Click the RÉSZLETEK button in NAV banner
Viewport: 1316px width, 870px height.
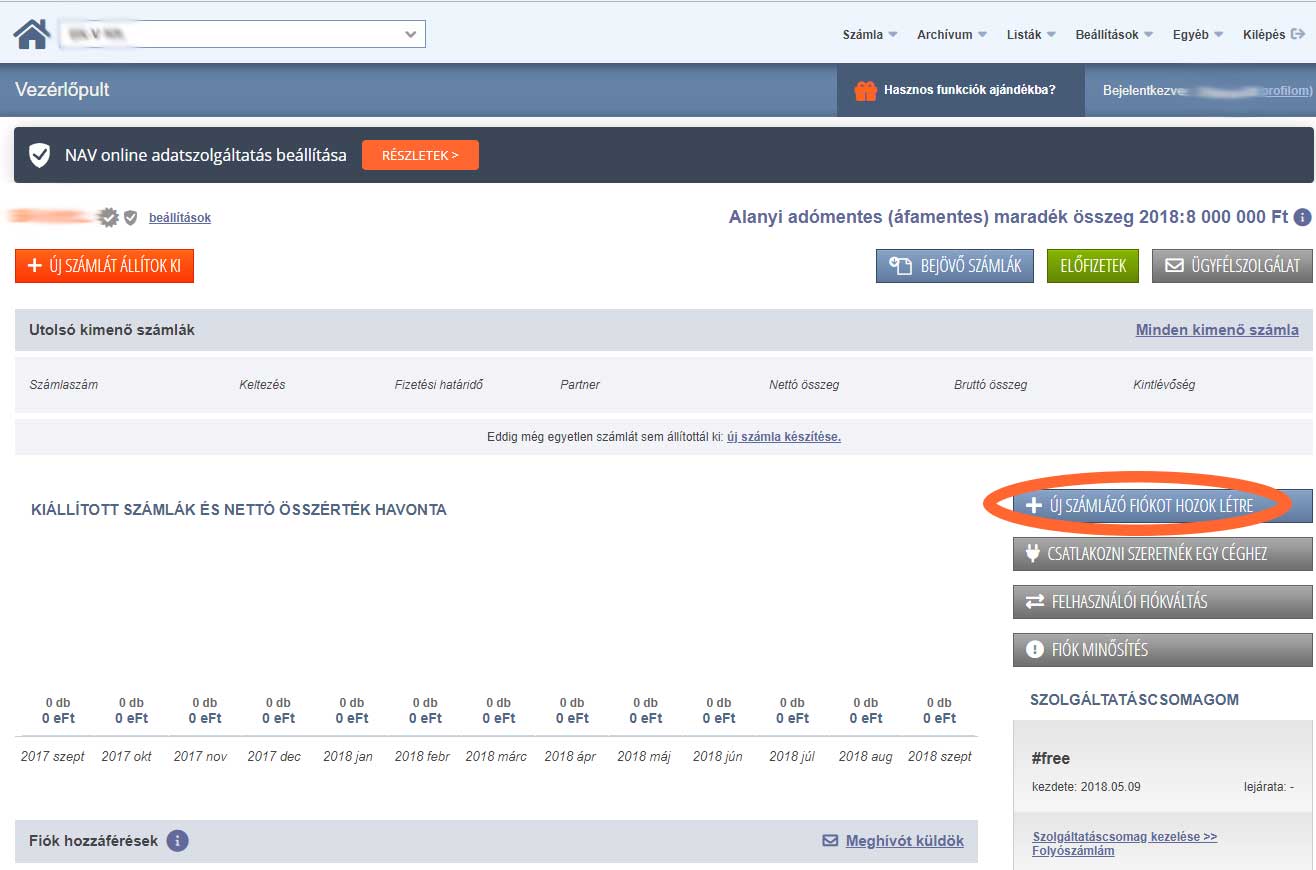pos(420,155)
